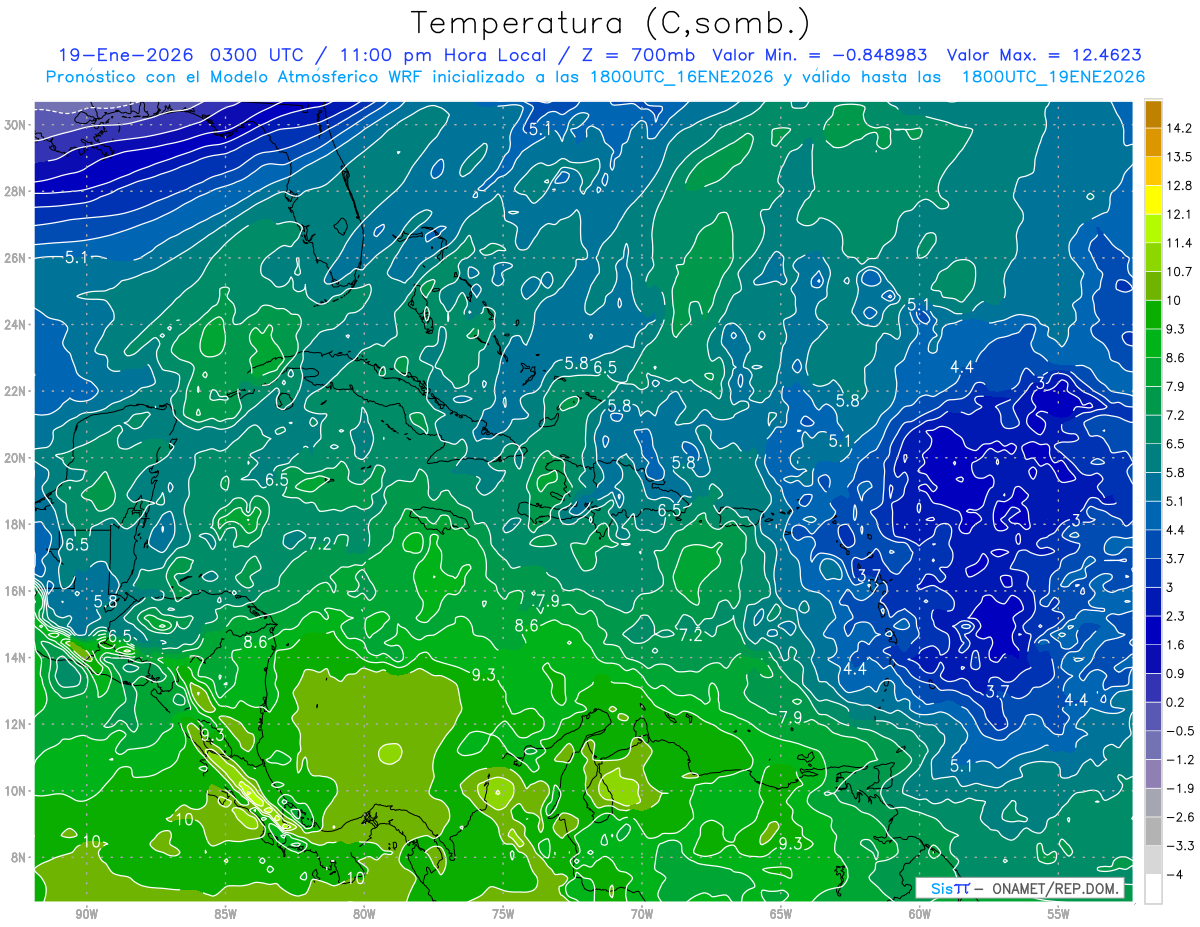
Task: Click the yellow swatch between 12.1 and 12.8
Action: tap(1153, 200)
